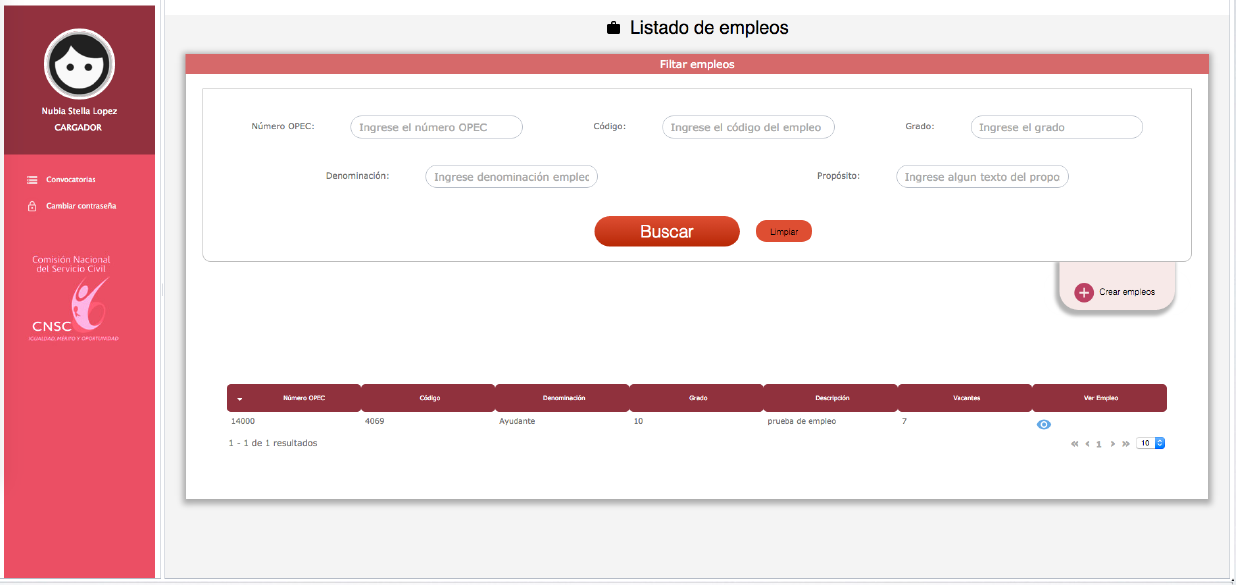Screen dimensions: 1236x585
Task: Click the plus icon for Crear empleos
Action: 1084,292
